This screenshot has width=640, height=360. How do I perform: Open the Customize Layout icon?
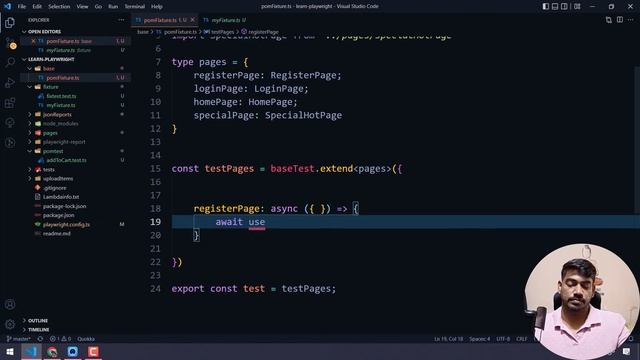coord(577,7)
